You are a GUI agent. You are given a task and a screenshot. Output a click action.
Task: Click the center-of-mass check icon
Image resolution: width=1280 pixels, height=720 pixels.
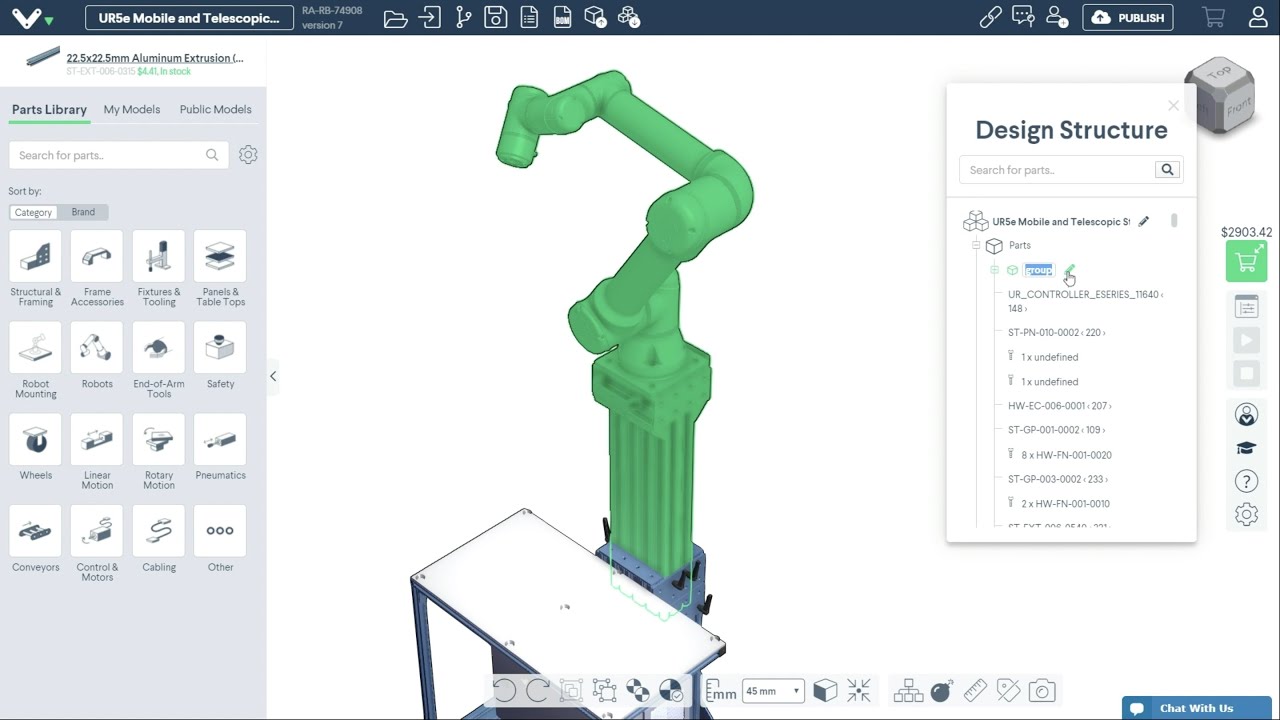(671, 690)
